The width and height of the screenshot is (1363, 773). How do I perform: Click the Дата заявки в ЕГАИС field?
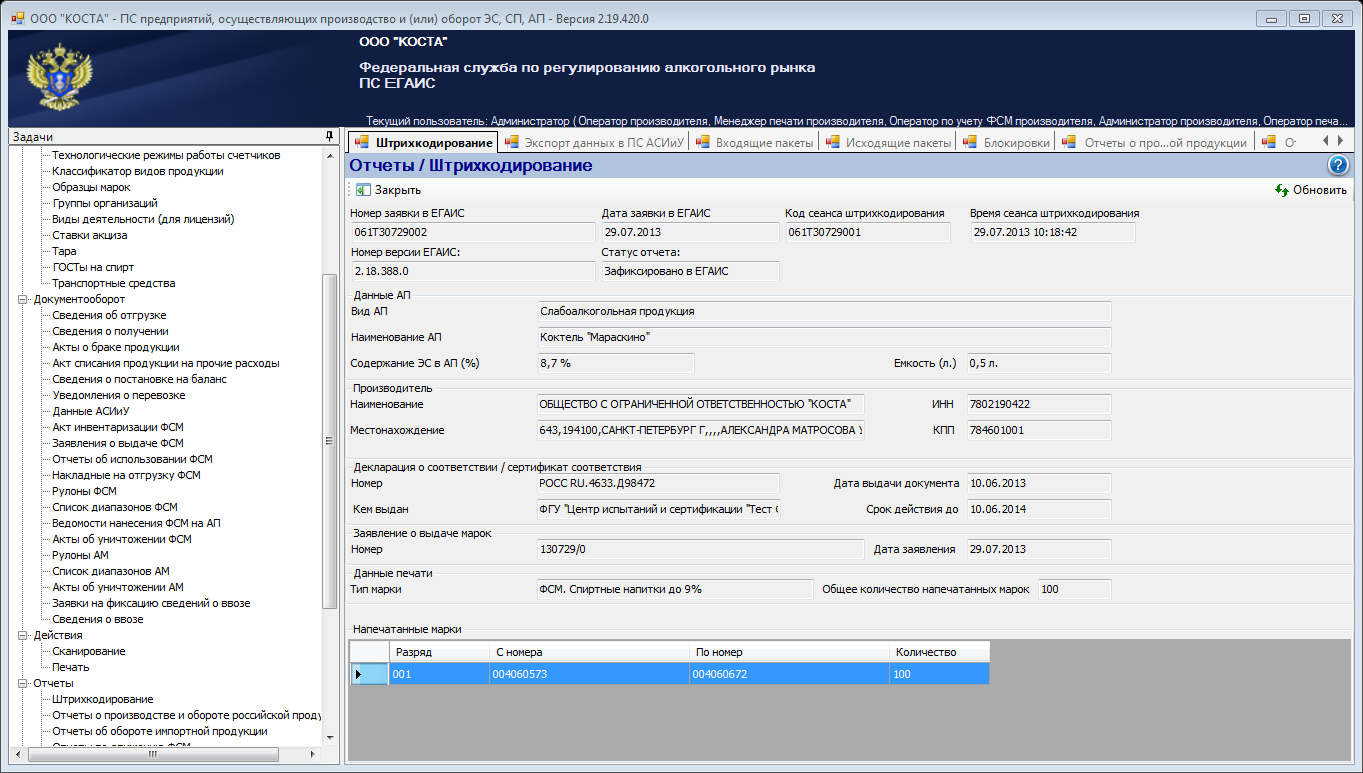[x=690, y=232]
